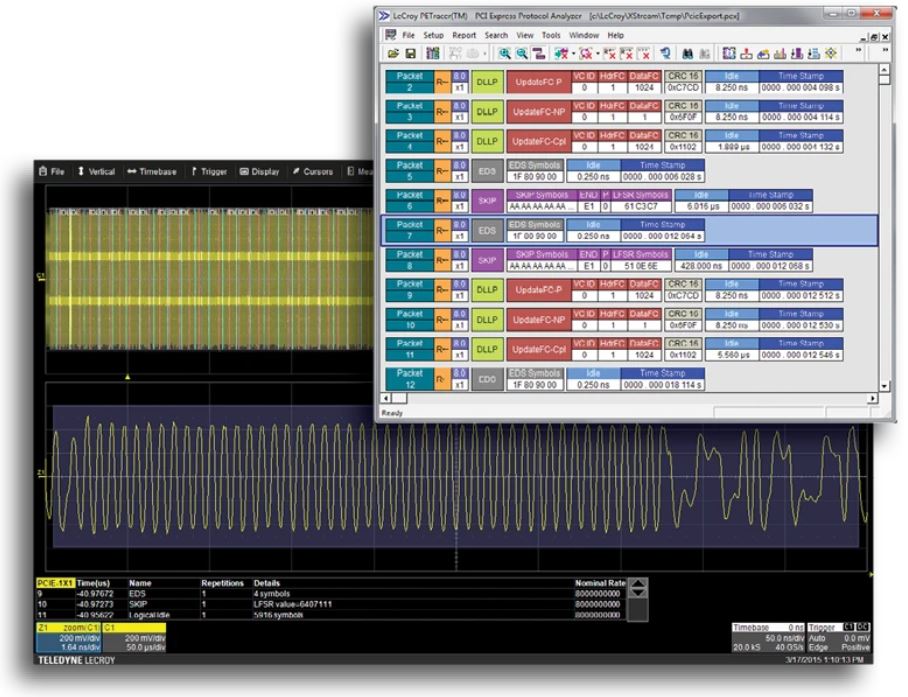Click the PETracer vertical scrollbar up arrow
Screen dimensions: 908x697
pos(884,69)
